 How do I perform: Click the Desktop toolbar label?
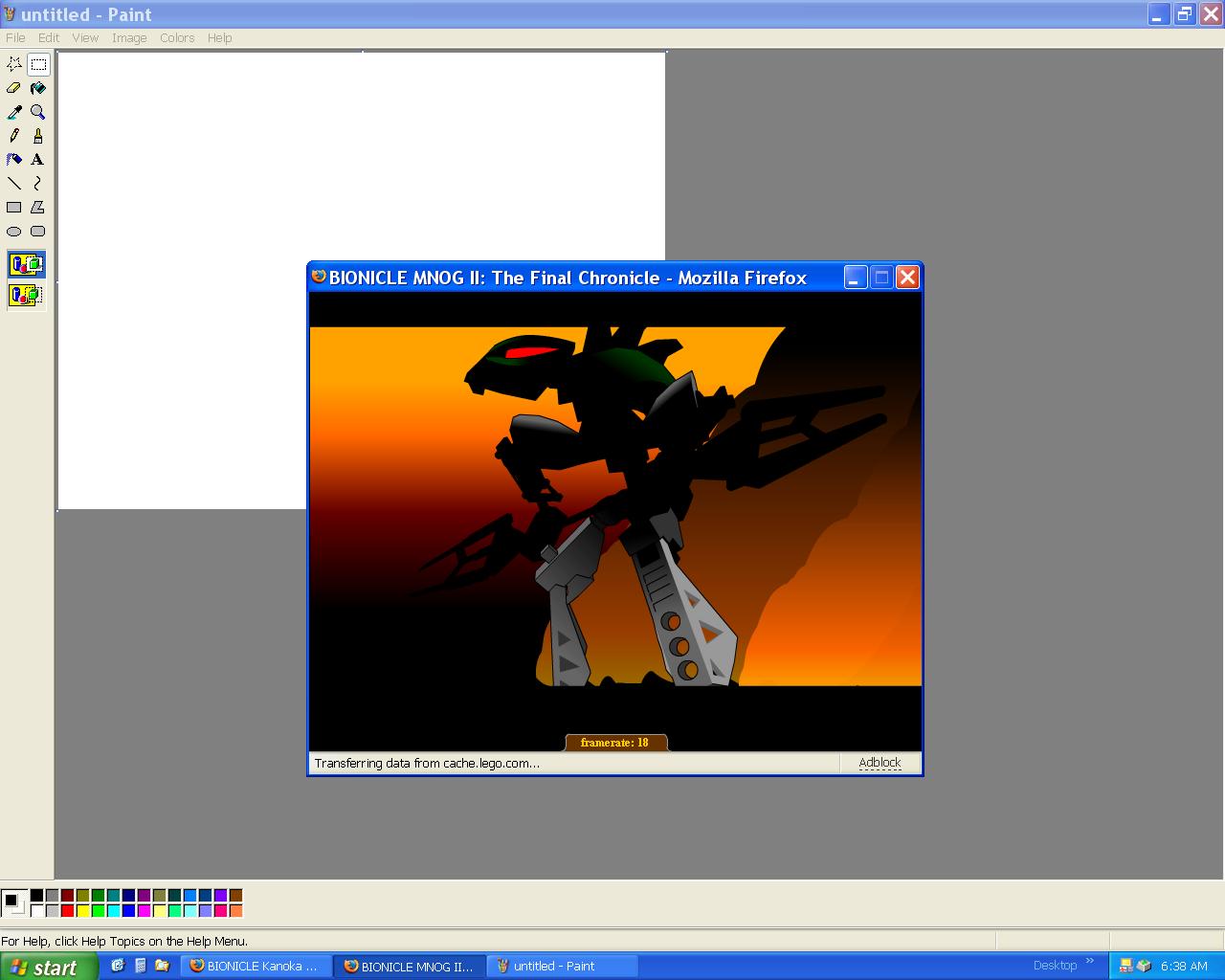coord(1055,966)
